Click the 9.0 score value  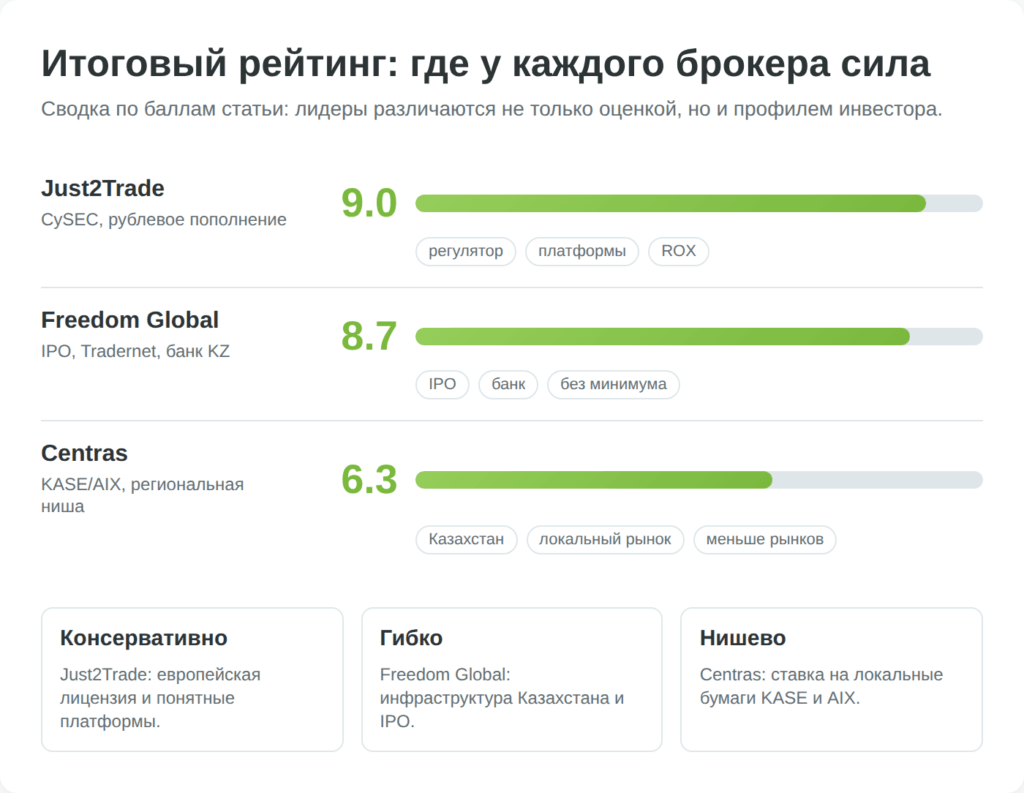tap(369, 203)
